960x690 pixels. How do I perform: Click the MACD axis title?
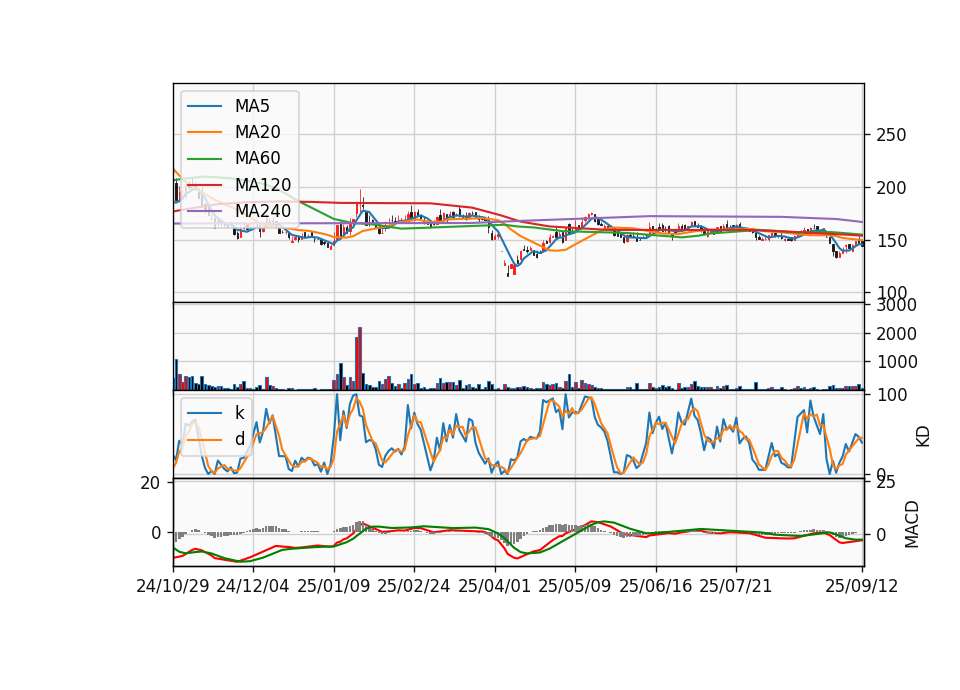pyautogui.click(x=912, y=524)
